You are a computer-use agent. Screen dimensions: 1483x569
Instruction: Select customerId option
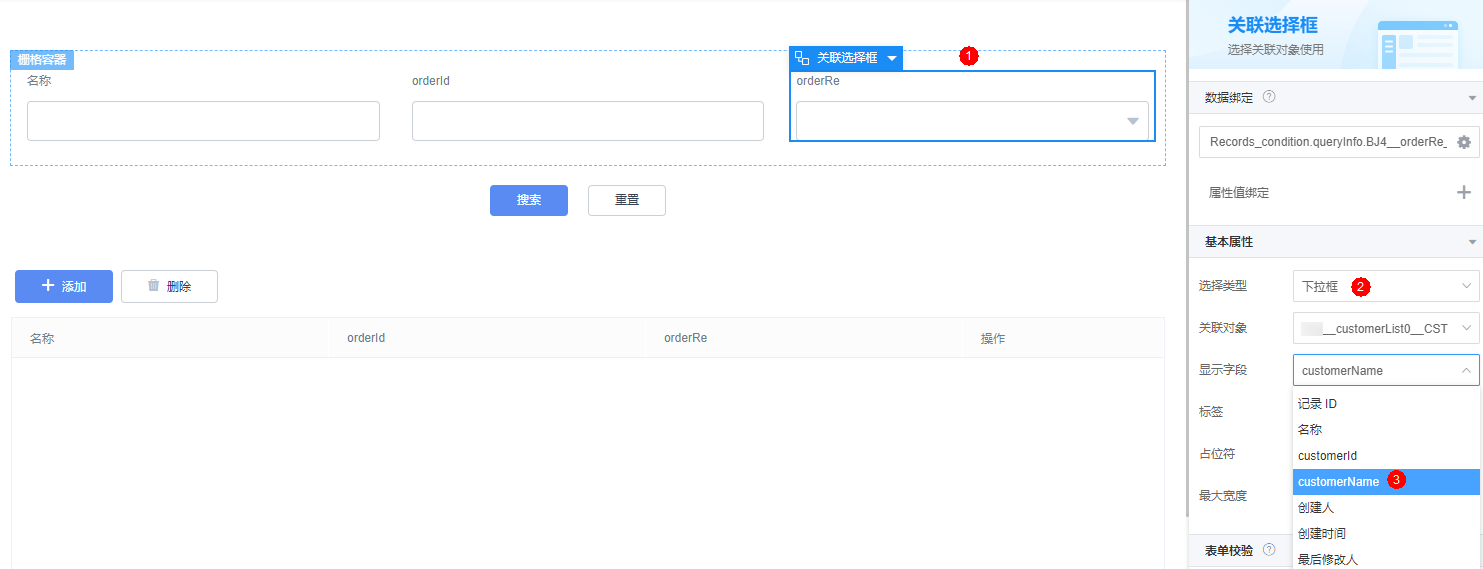pos(1386,456)
